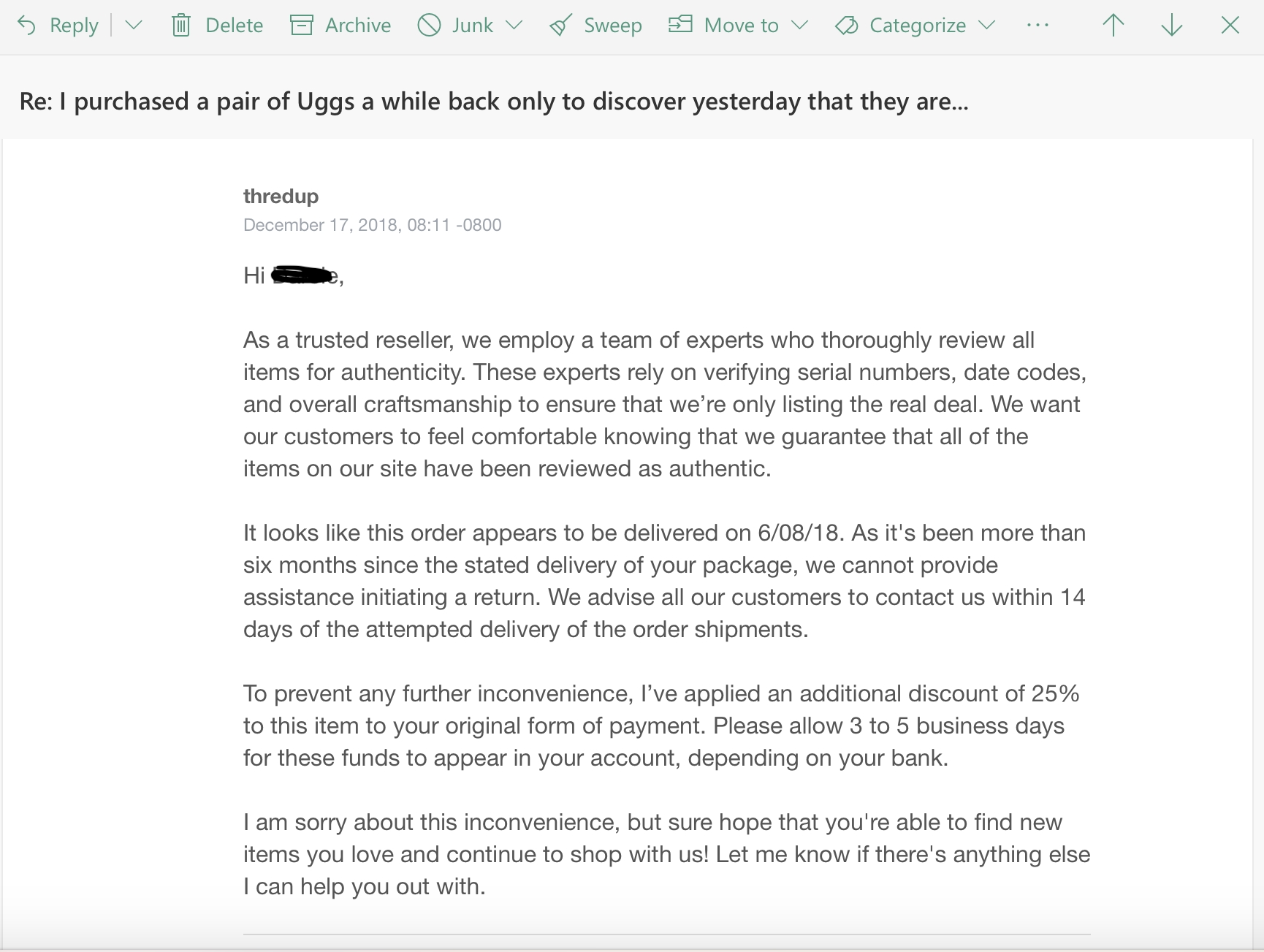This screenshot has width=1264, height=952.
Task: Select the thredup sender name
Action: click(x=281, y=196)
